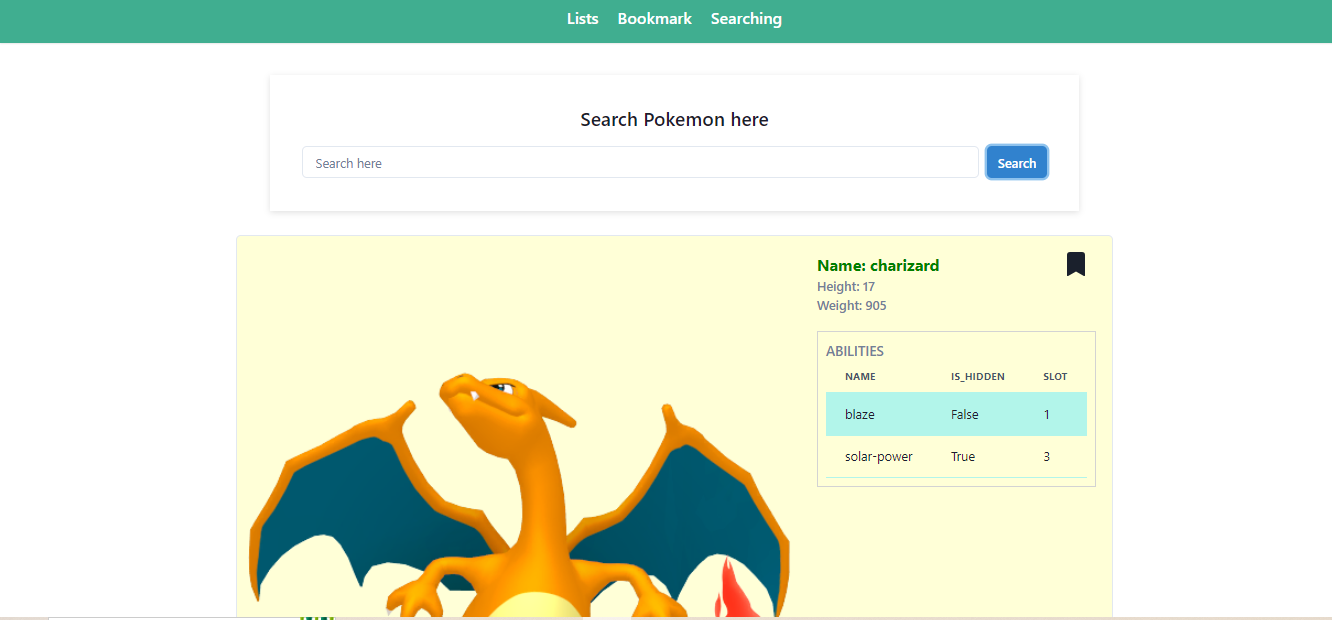The width and height of the screenshot is (1332, 620).
Task: Click the ABILITIES table header
Action: [855, 350]
